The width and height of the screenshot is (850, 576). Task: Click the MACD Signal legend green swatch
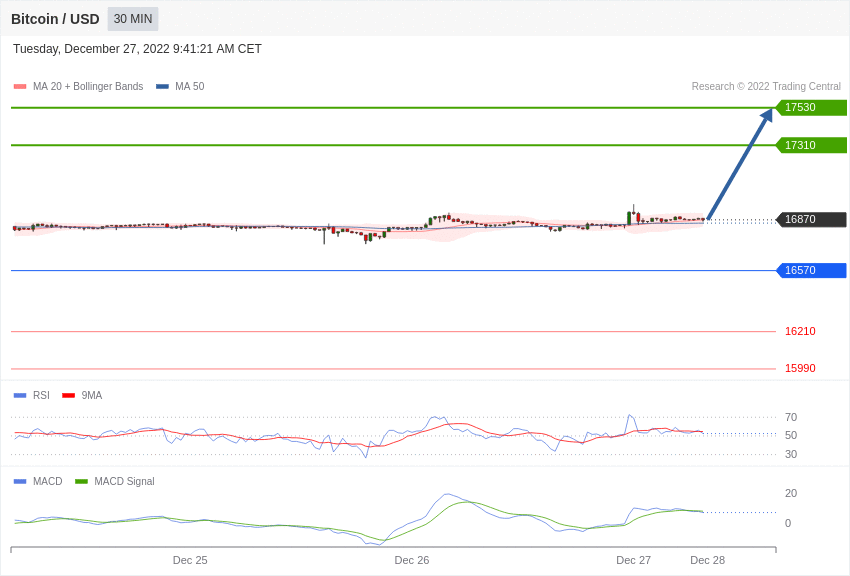click(x=81, y=481)
